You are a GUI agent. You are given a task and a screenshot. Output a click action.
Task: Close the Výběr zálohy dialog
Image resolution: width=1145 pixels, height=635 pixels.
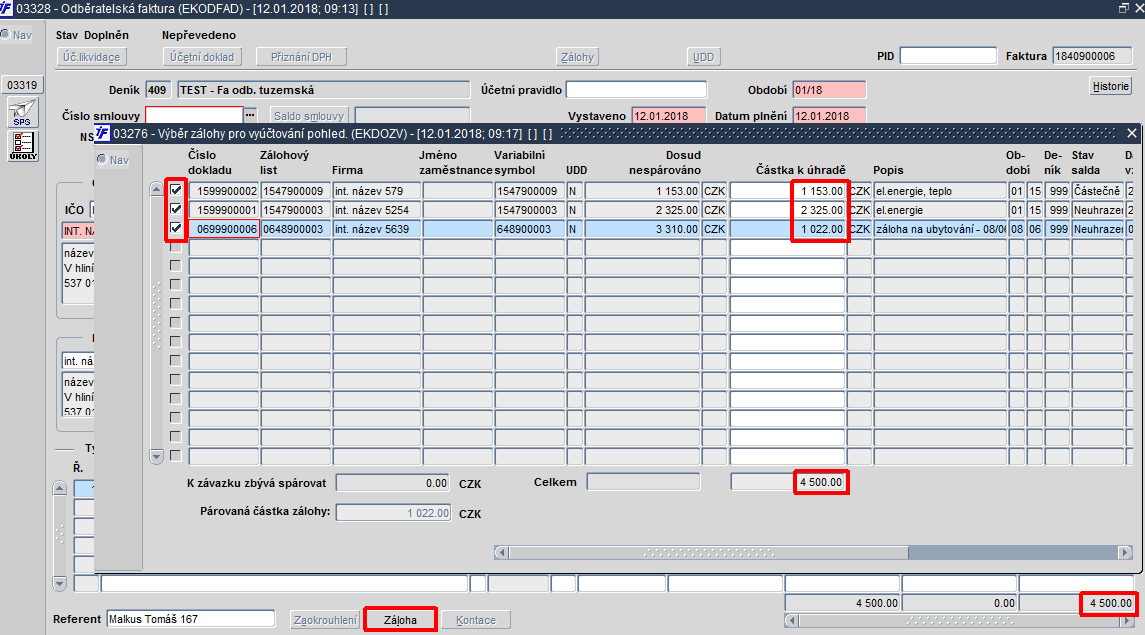(x=1132, y=133)
